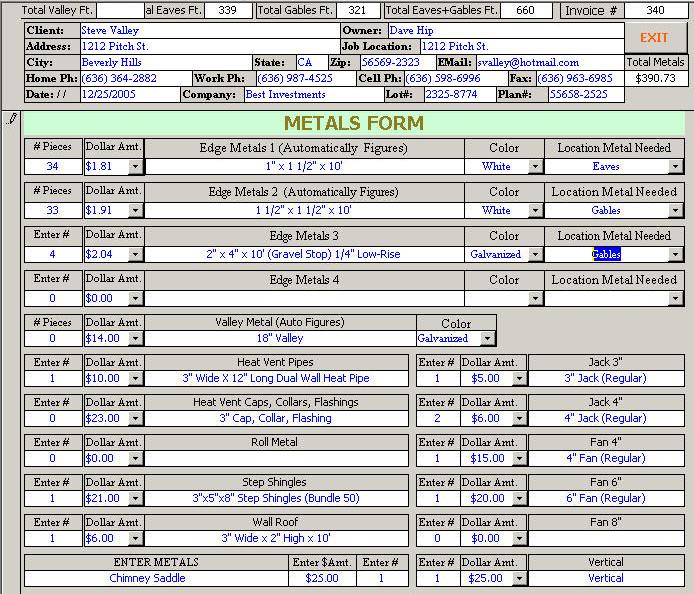Click the EXIT button

click(654, 38)
